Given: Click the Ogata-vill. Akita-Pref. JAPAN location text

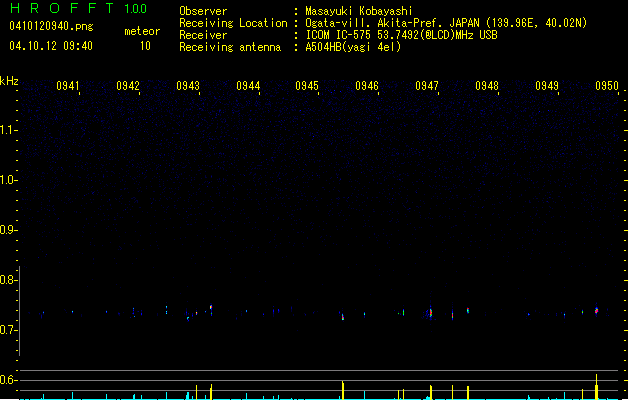Looking at the screenshot, I should (446, 23).
